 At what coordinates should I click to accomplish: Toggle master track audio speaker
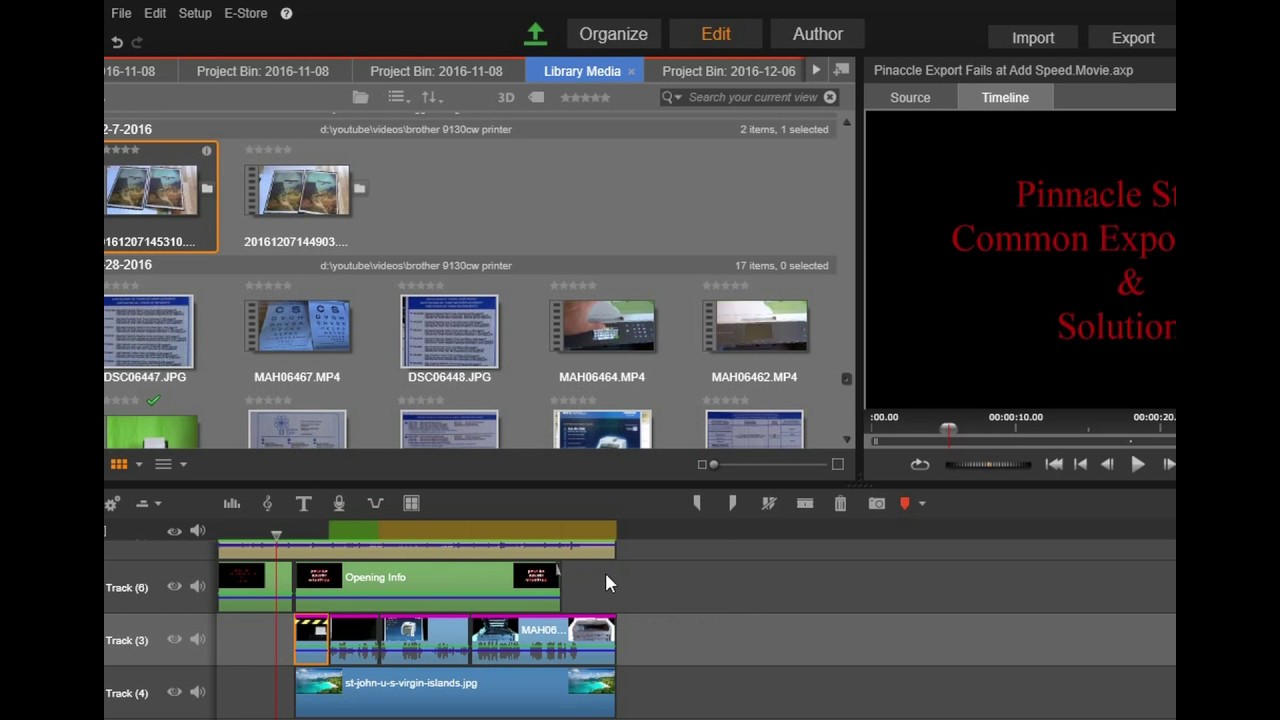point(198,531)
